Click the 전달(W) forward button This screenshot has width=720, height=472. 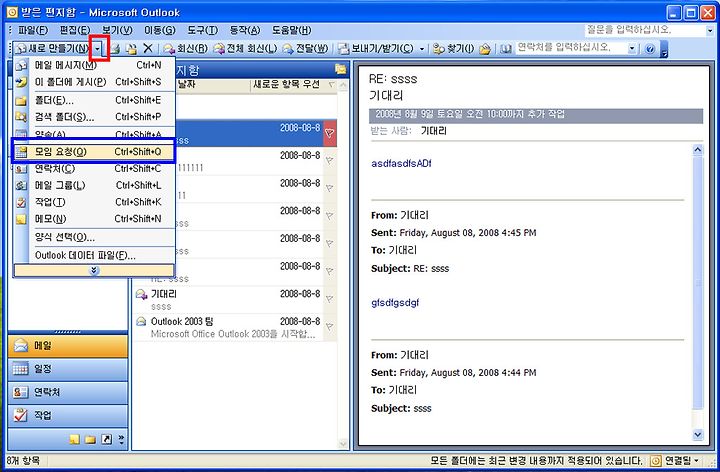pyautogui.click(x=305, y=48)
